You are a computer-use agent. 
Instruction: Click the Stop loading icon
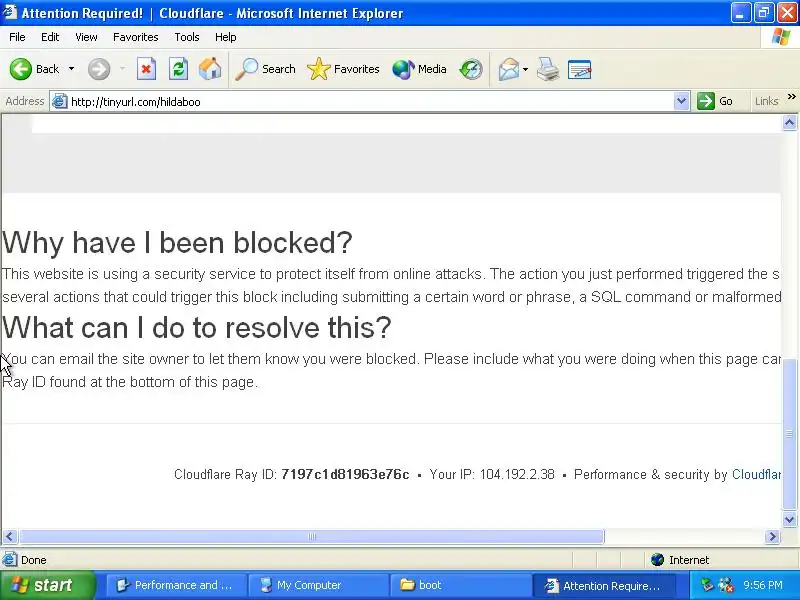(x=146, y=69)
